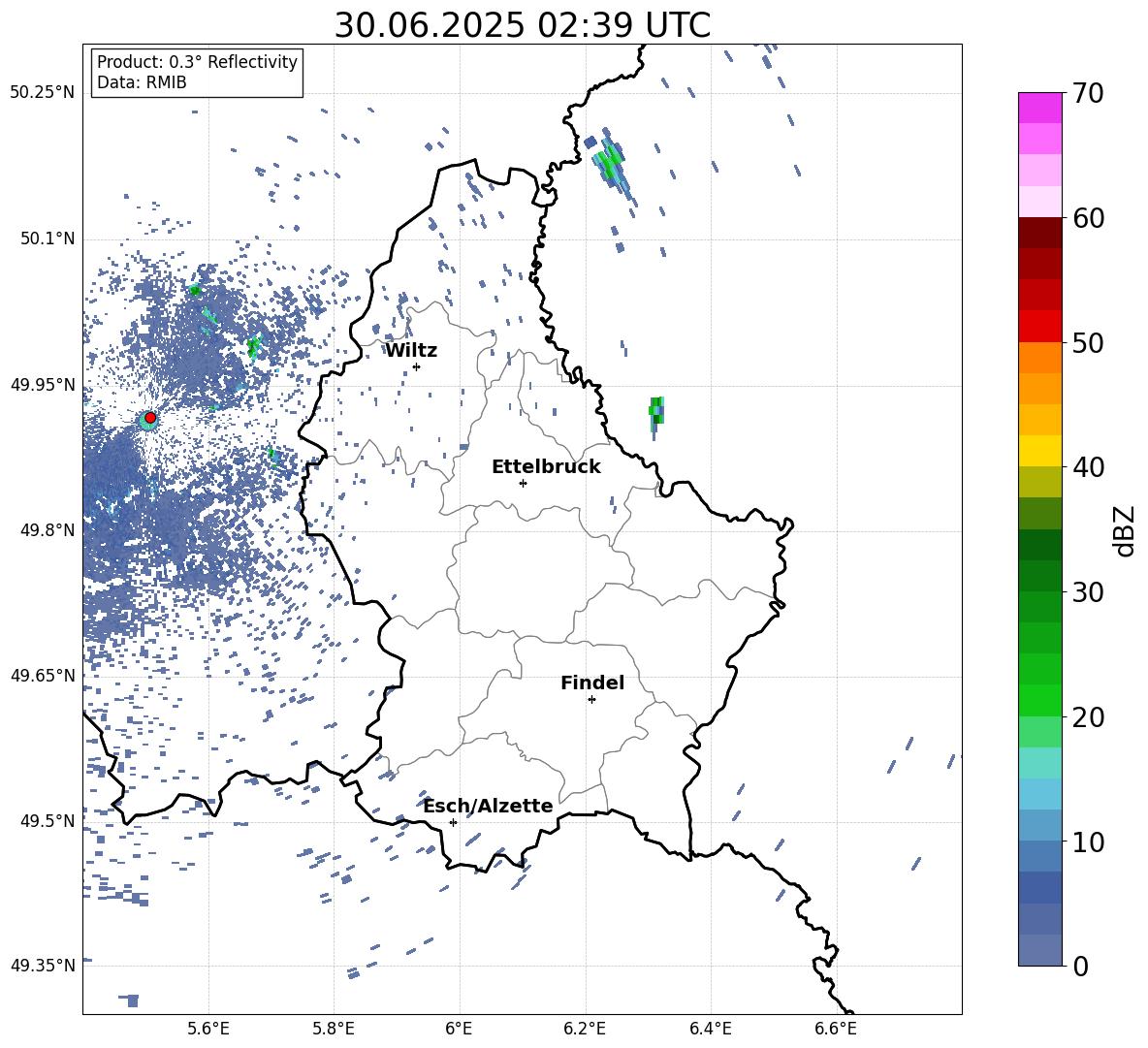Click the 6.2°E longitude label
Viewport: 1148px width, 1048px height.
(x=585, y=1029)
